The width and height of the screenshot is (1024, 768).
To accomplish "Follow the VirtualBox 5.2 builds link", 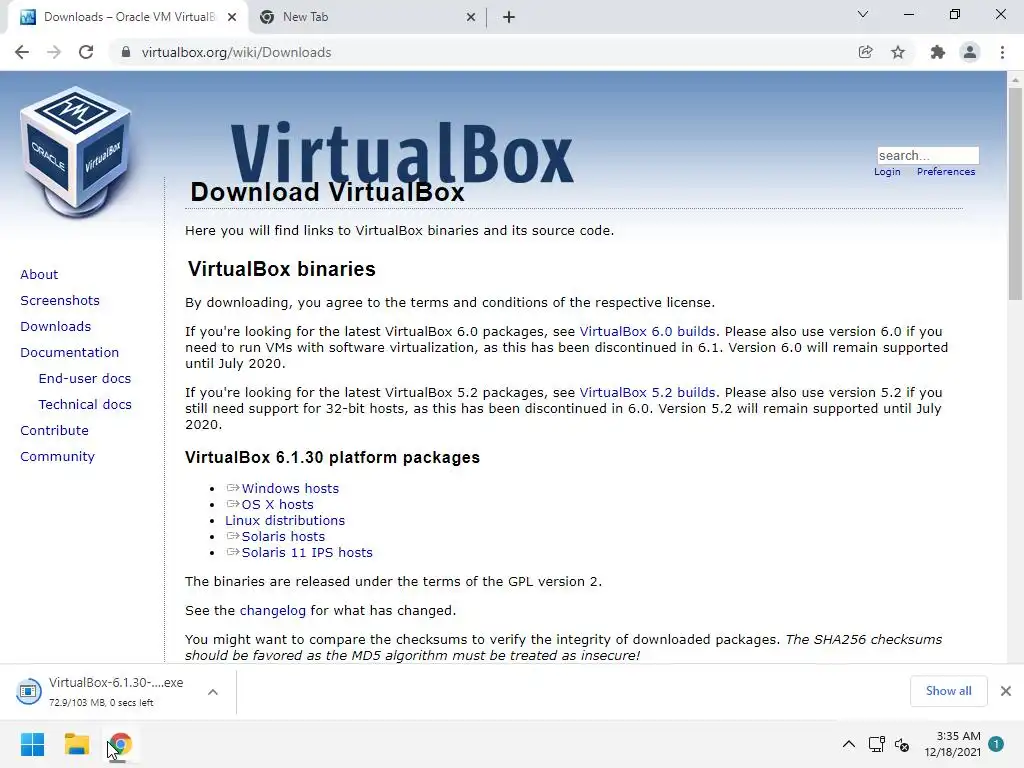I will (647, 392).
